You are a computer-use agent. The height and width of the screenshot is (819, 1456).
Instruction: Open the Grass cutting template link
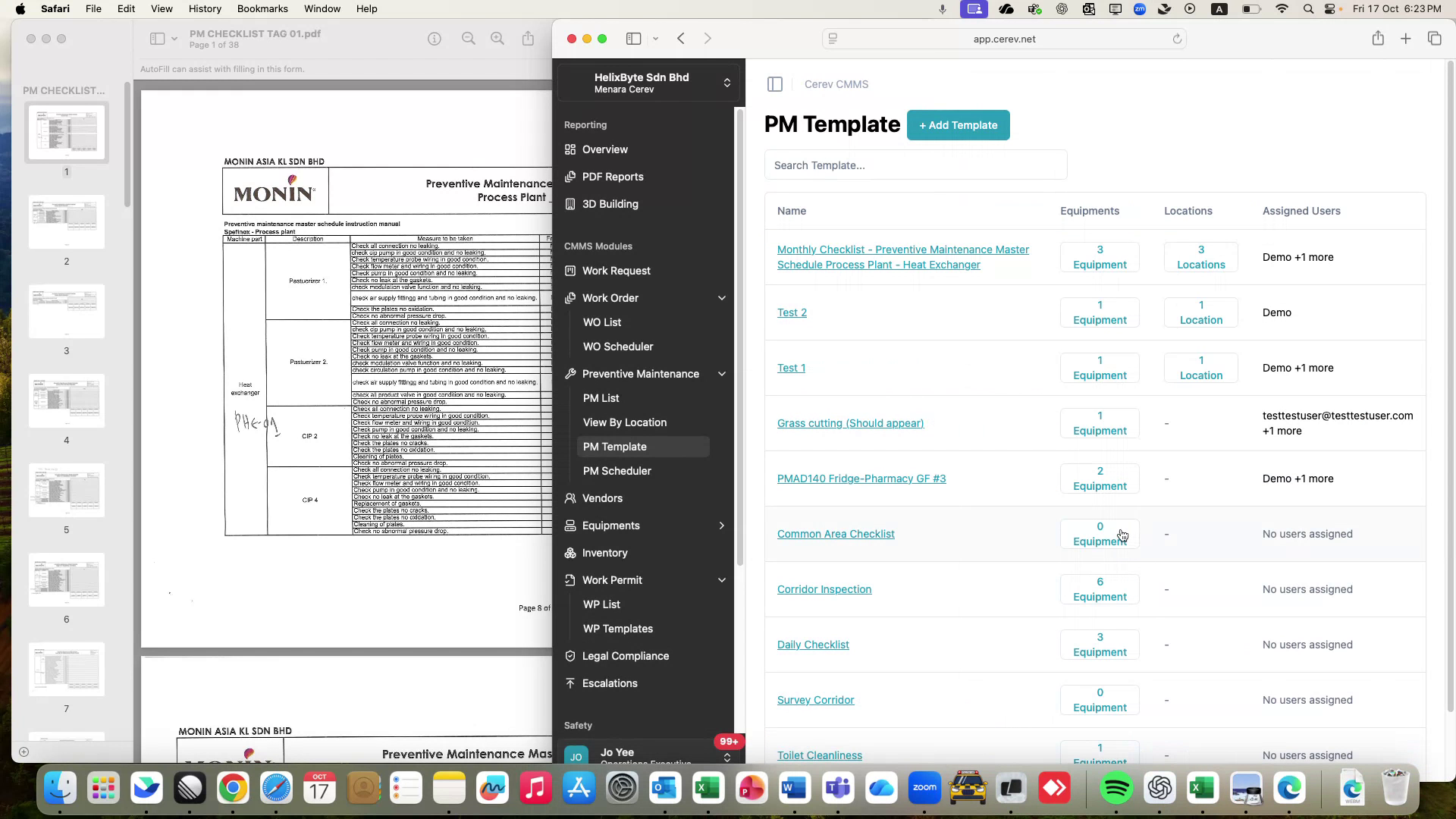(x=850, y=423)
